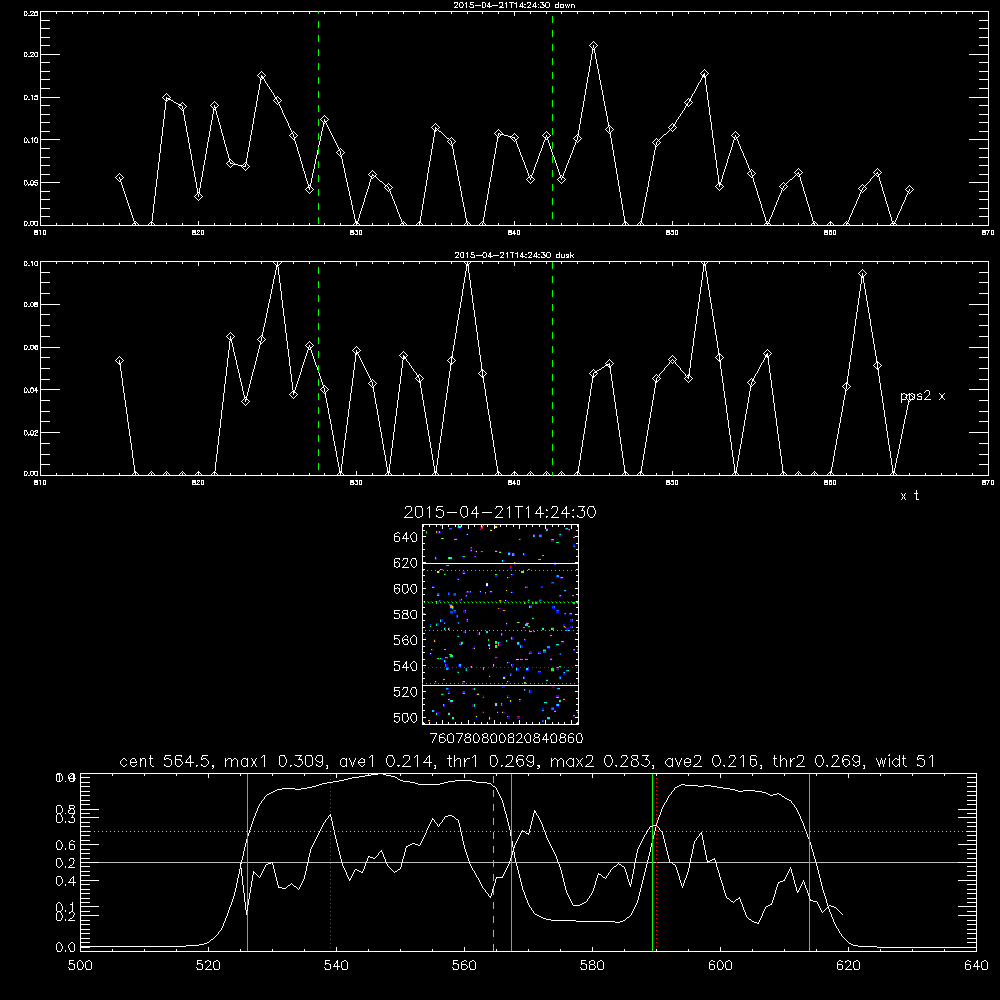Click the green vertical line near 526 in bottom plot

pyautogui.click(x=247, y=862)
